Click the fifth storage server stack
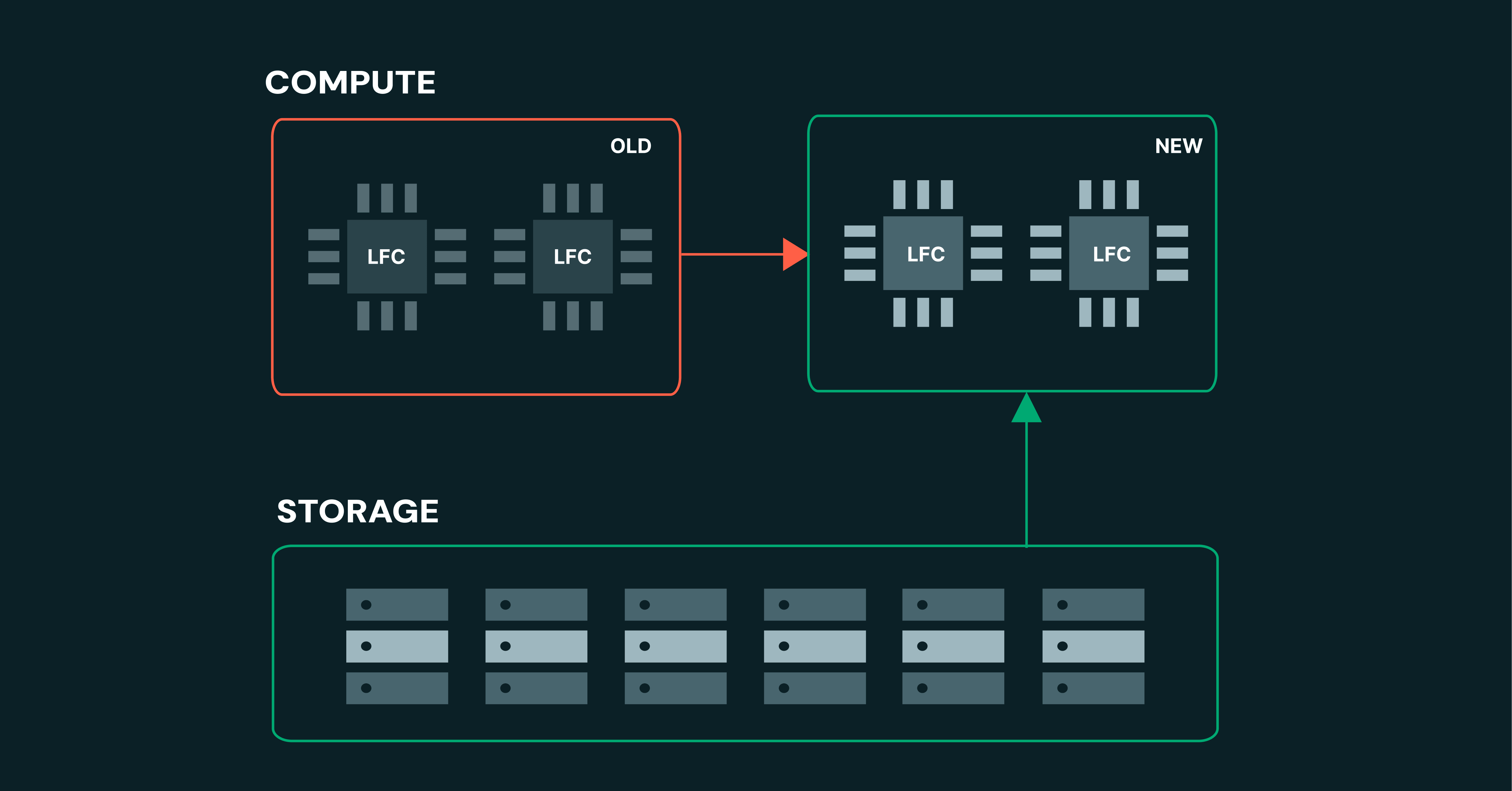Screen dimensions: 1512x791 coord(953,646)
